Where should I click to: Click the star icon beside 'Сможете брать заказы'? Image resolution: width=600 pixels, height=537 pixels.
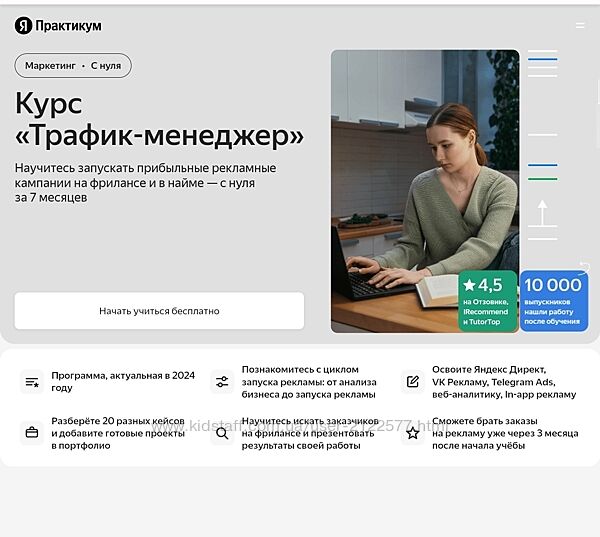pos(412,433)
